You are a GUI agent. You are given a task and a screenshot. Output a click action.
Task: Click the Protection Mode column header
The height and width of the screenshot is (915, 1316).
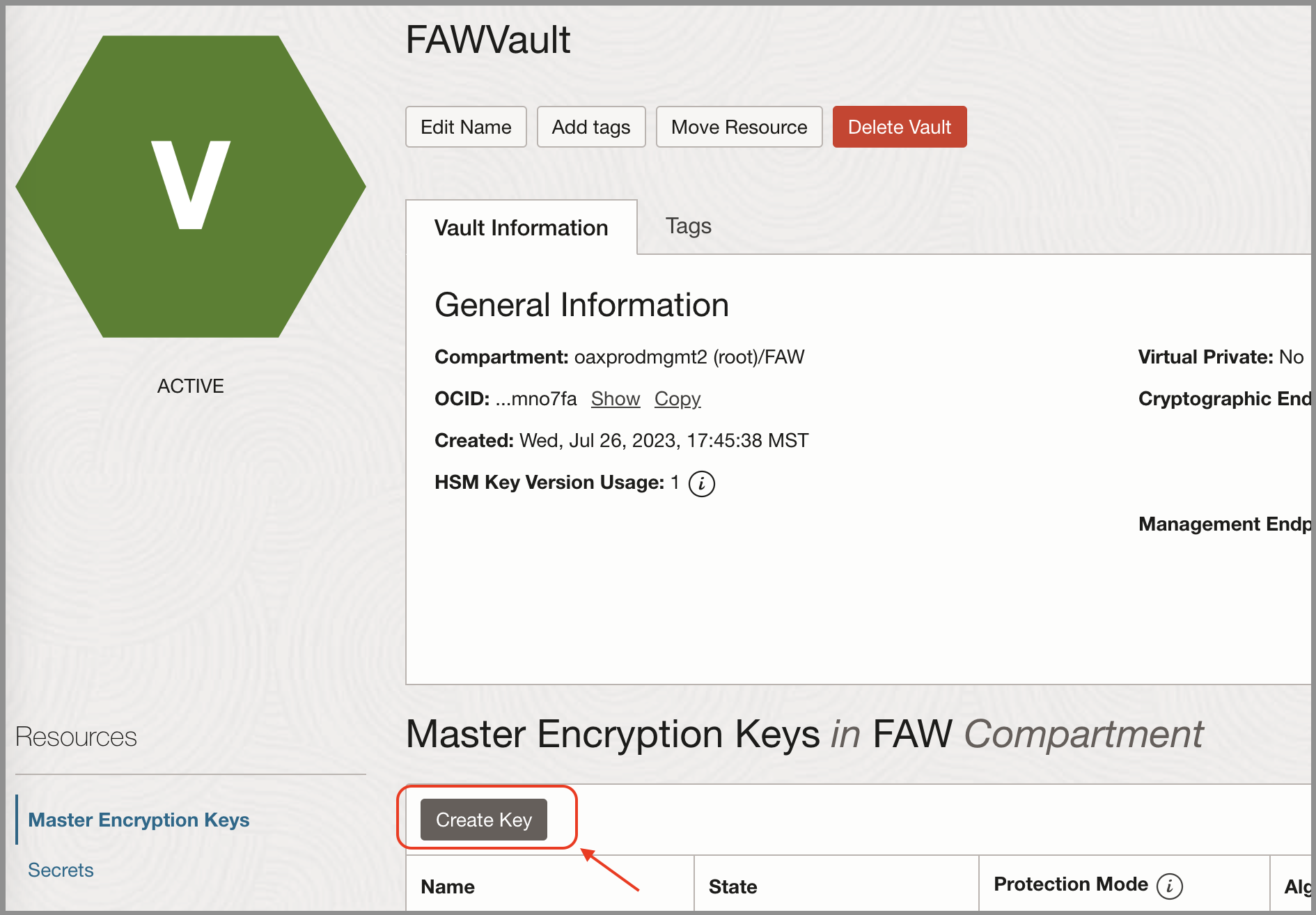point(1072,884)
